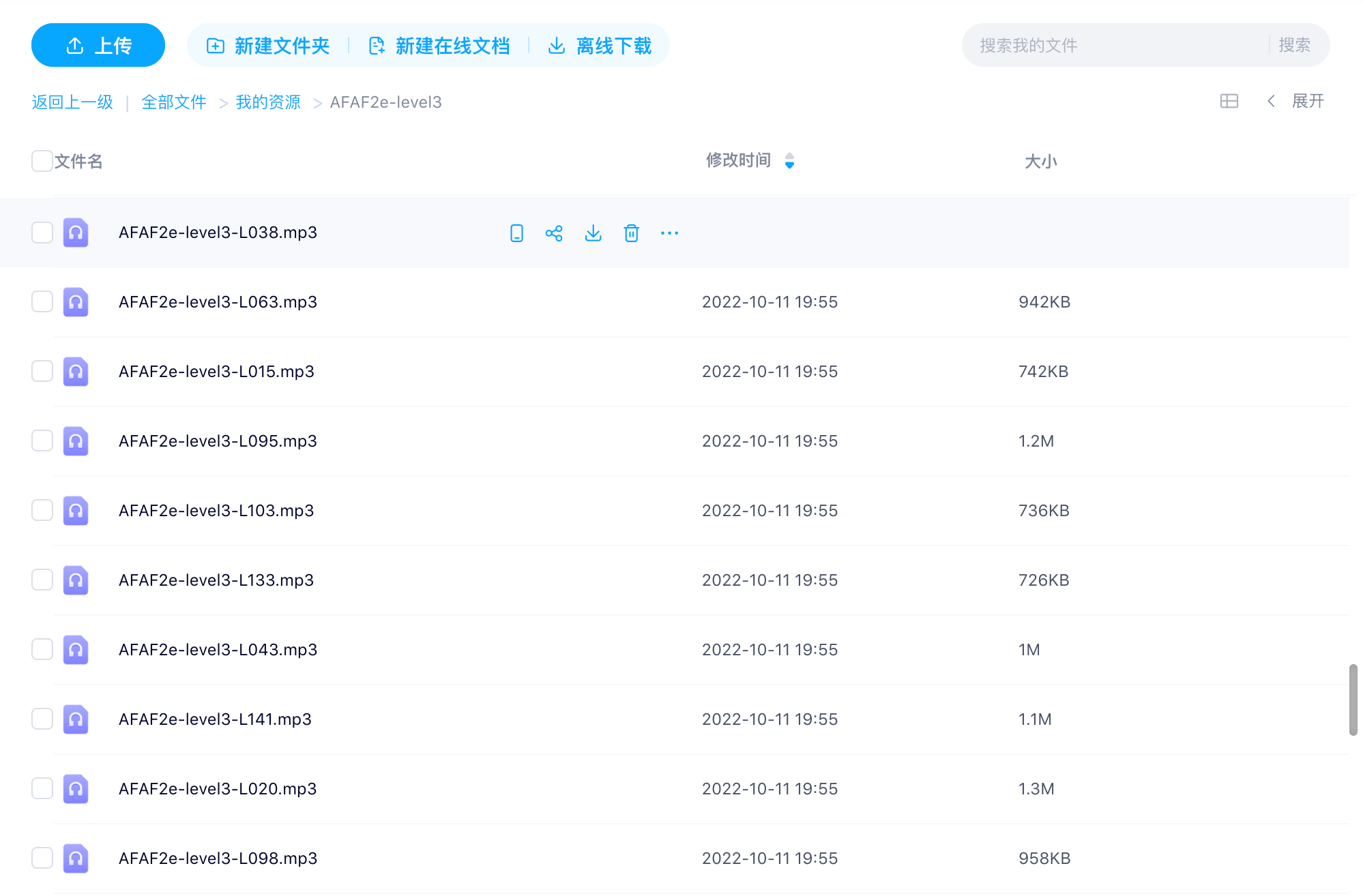
Task: Open offline download (离线下载)
Action: point(600,46)
